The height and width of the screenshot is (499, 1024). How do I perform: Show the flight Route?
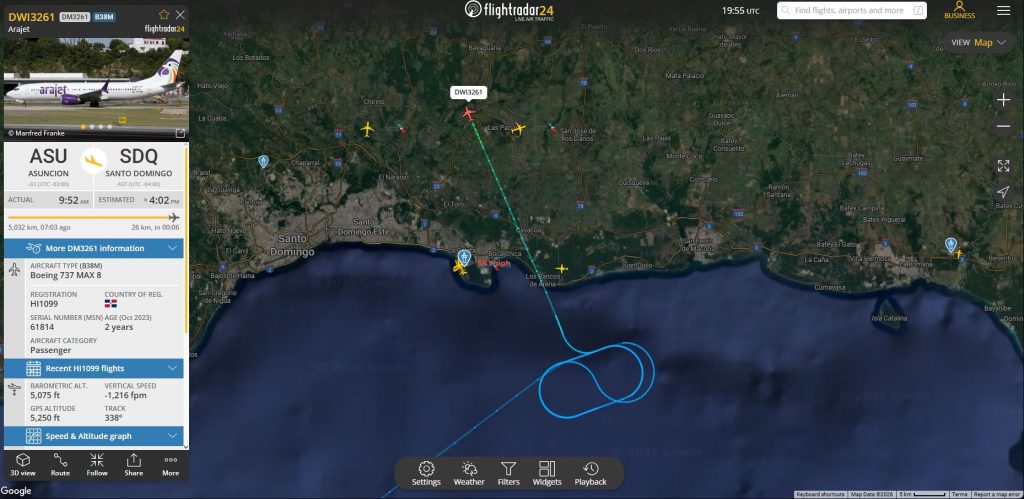click(x=60, y=464)
